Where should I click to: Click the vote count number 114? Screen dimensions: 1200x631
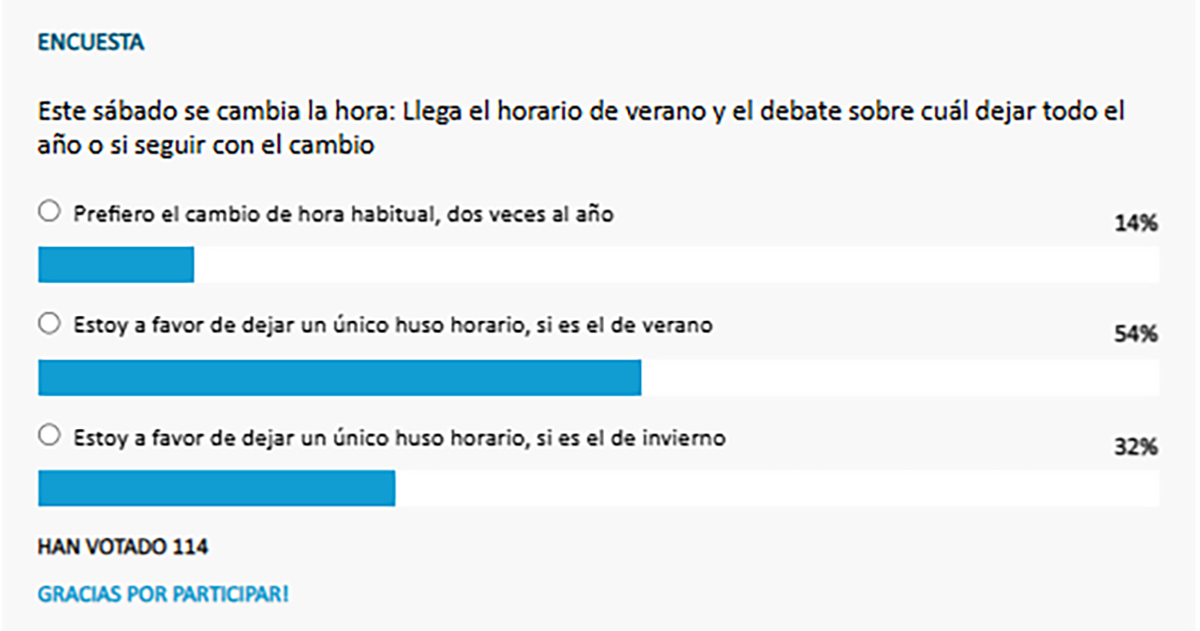192,547
